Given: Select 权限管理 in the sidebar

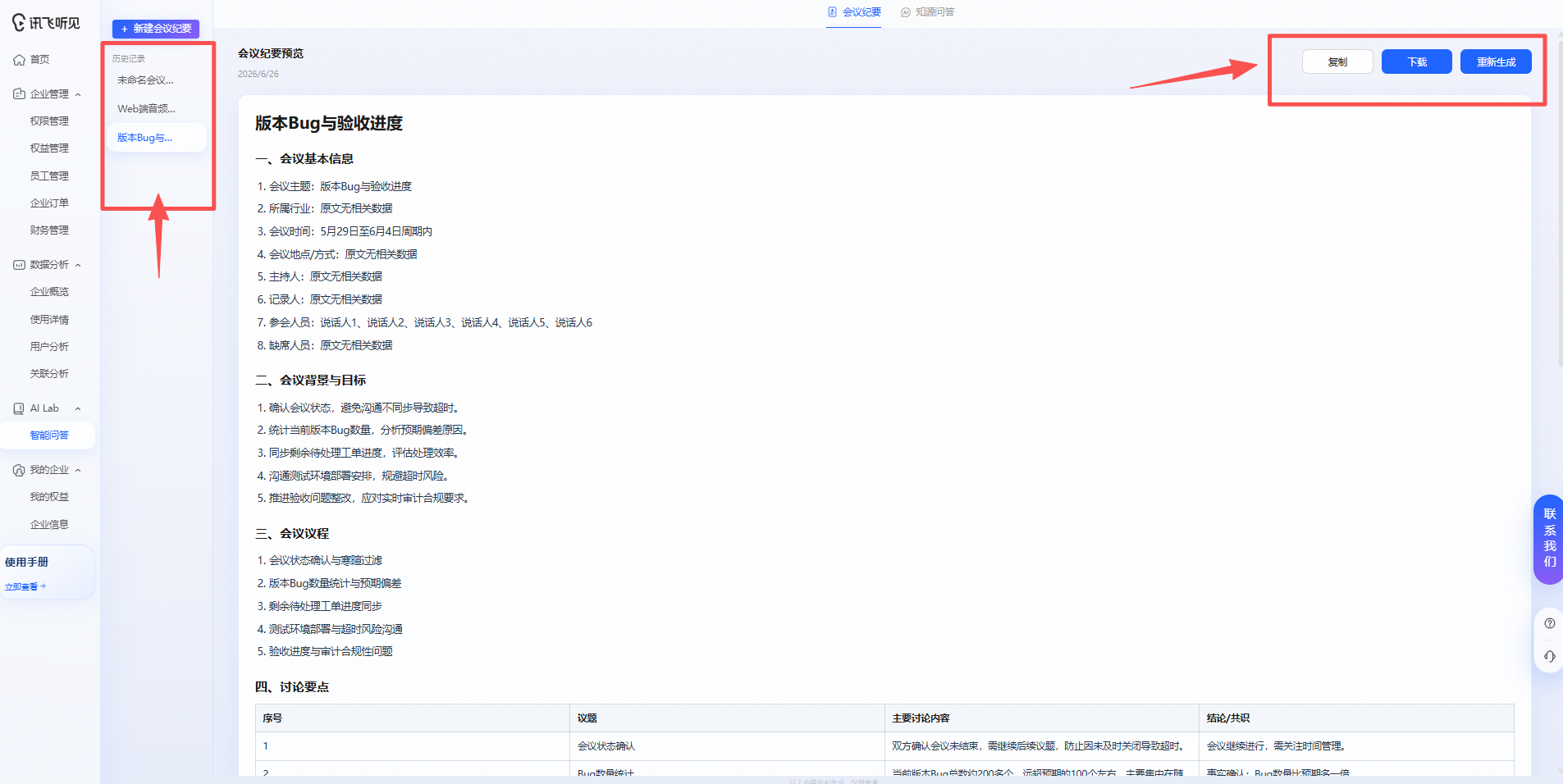Looking at the screenshot, I should (x=49, y=121).
